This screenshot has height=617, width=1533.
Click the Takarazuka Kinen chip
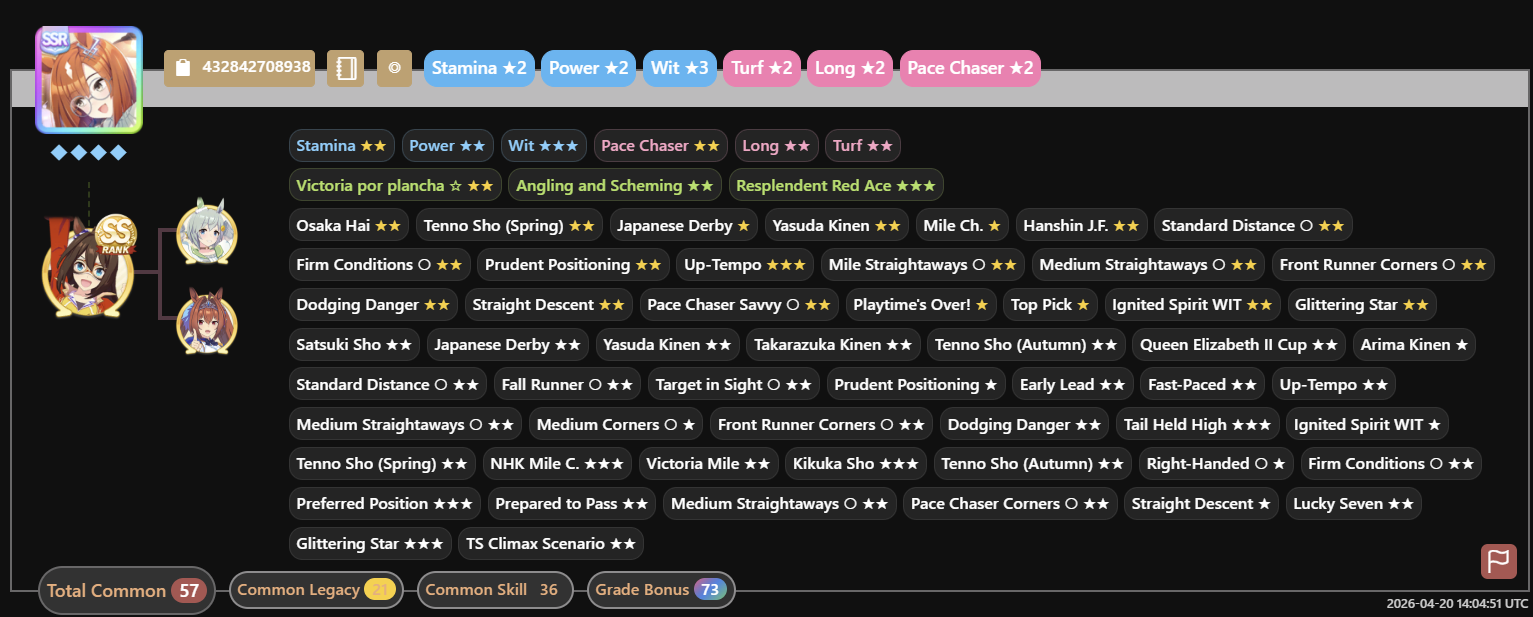tap(833, 344)
